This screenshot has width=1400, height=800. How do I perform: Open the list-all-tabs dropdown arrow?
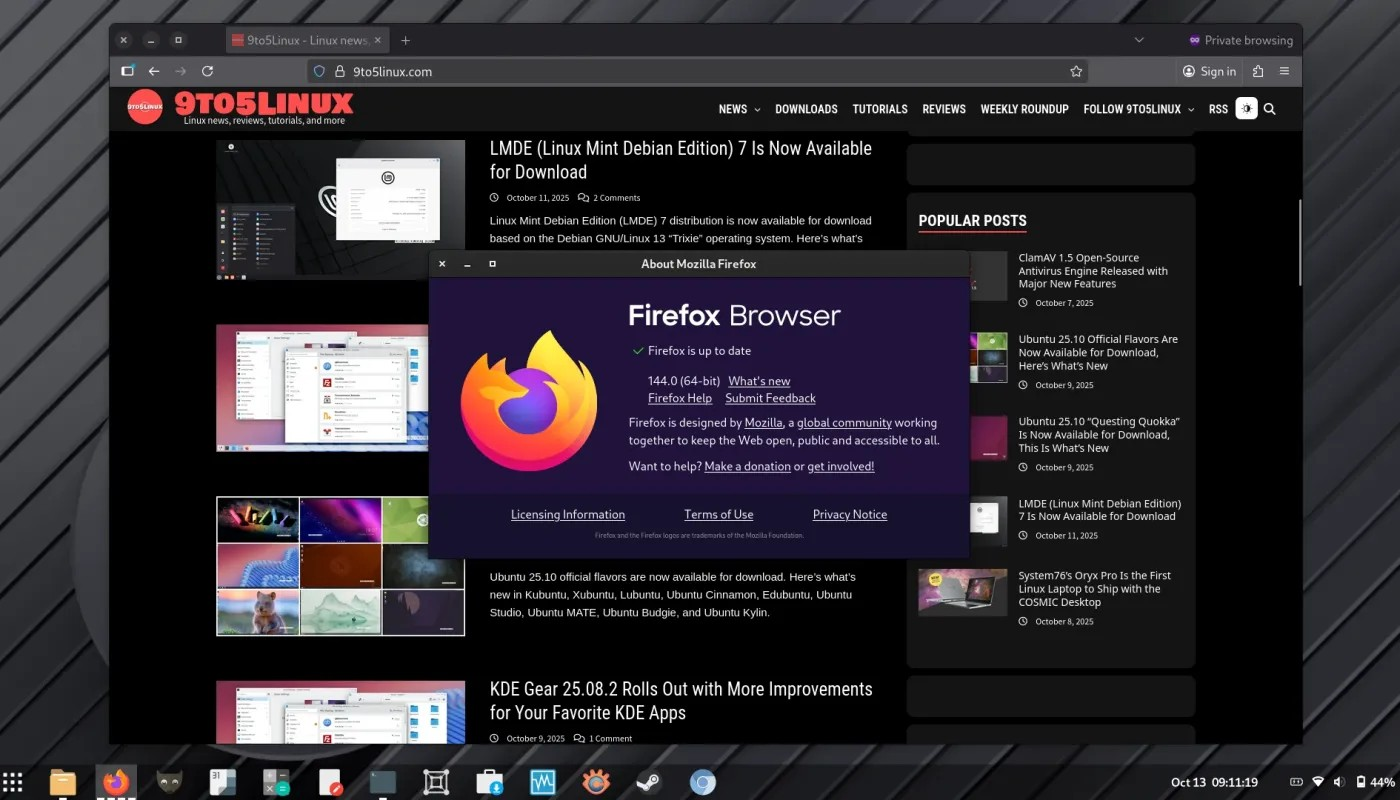1138,40
